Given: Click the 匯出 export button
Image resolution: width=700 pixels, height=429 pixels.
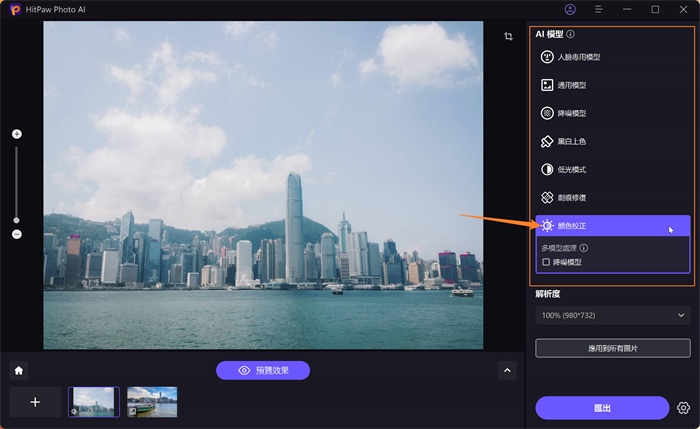Looking at the screenshot, I should coord(602,408).
